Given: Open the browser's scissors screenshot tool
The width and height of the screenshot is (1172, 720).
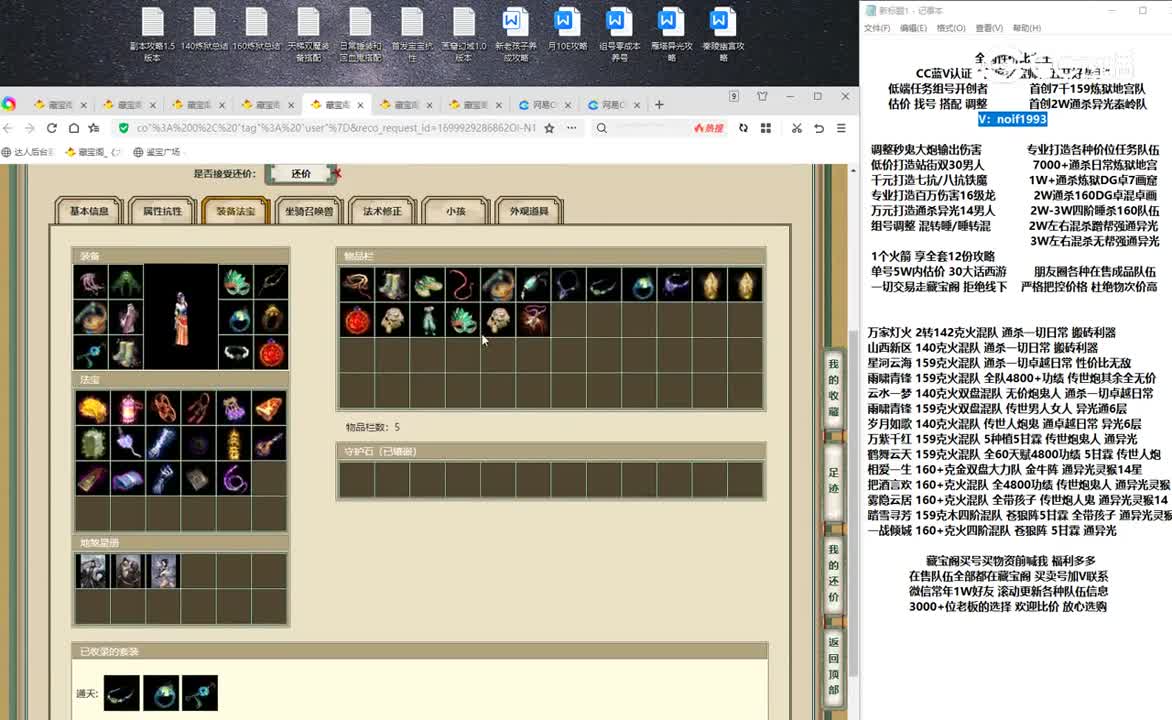Looking at the screenshot, I should click(797, 129).
